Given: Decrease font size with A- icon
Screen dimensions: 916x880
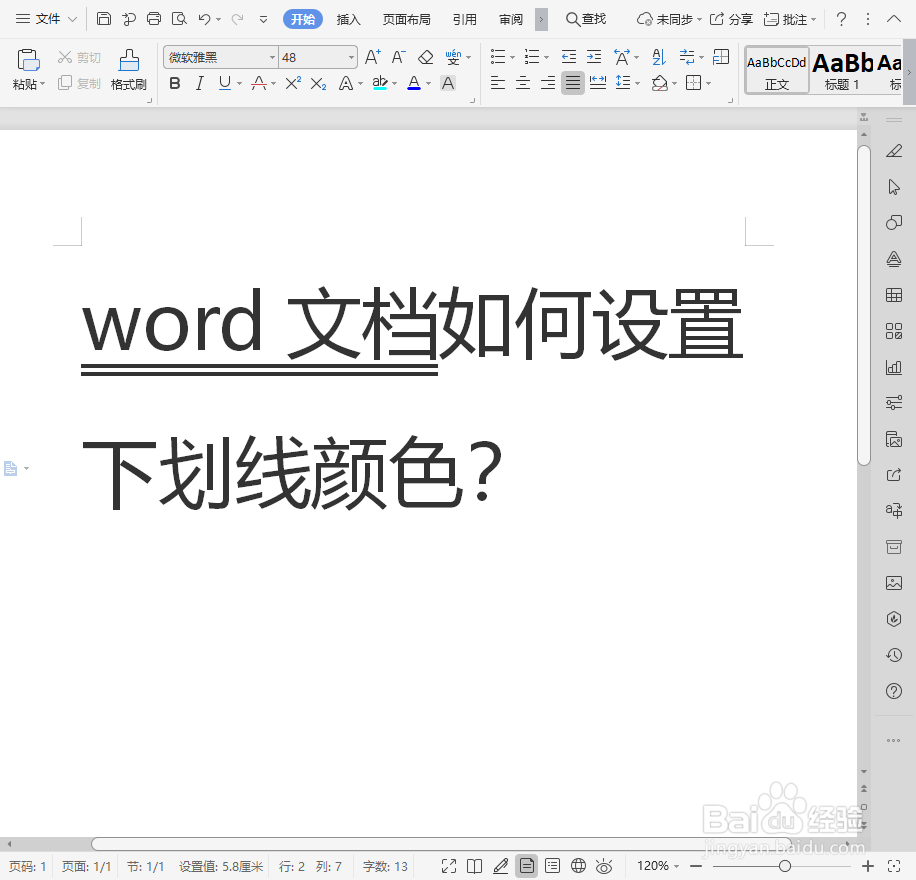Looking at the screenshot, I should pos(398,57).
